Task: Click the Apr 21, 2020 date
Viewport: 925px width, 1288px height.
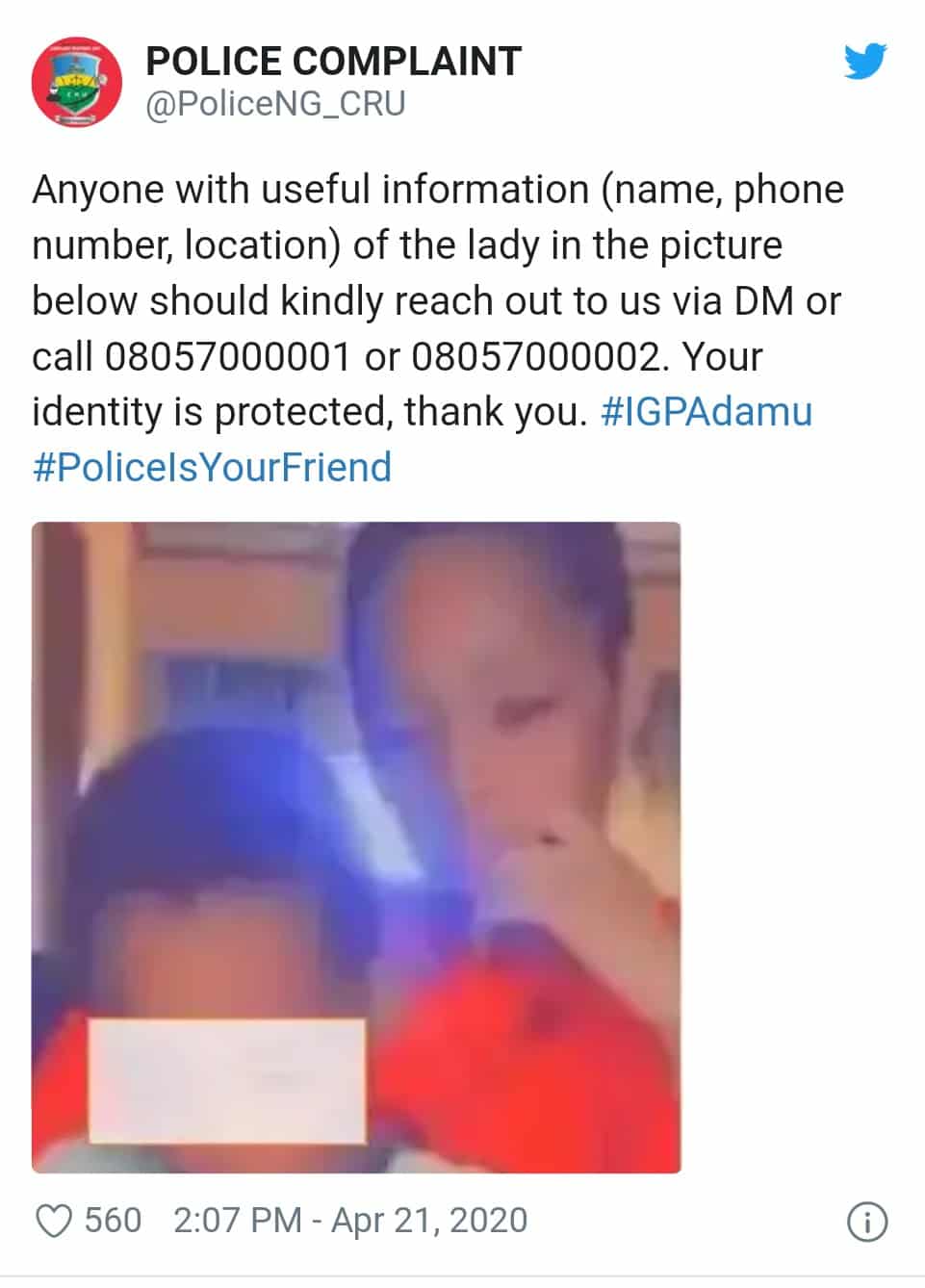Action: [429, 1221]
